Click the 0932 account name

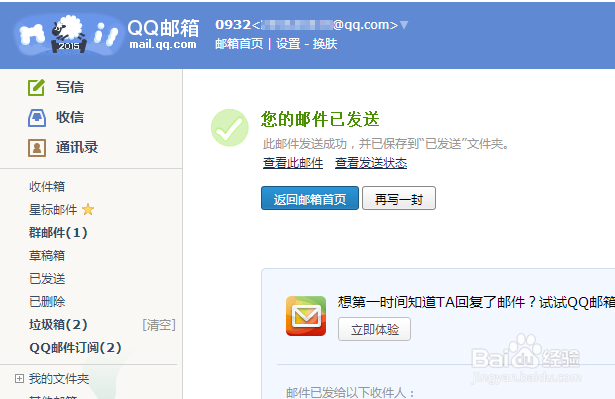233,25
